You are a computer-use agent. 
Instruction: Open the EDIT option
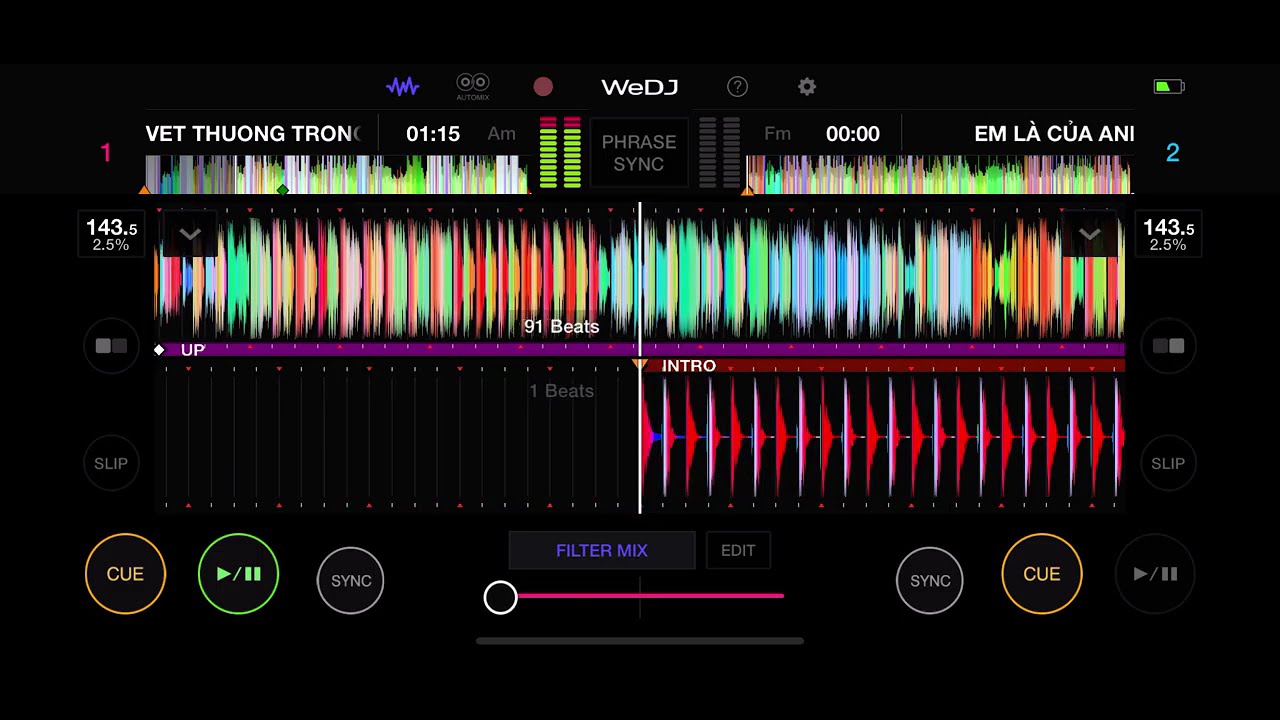coord(738,550)
